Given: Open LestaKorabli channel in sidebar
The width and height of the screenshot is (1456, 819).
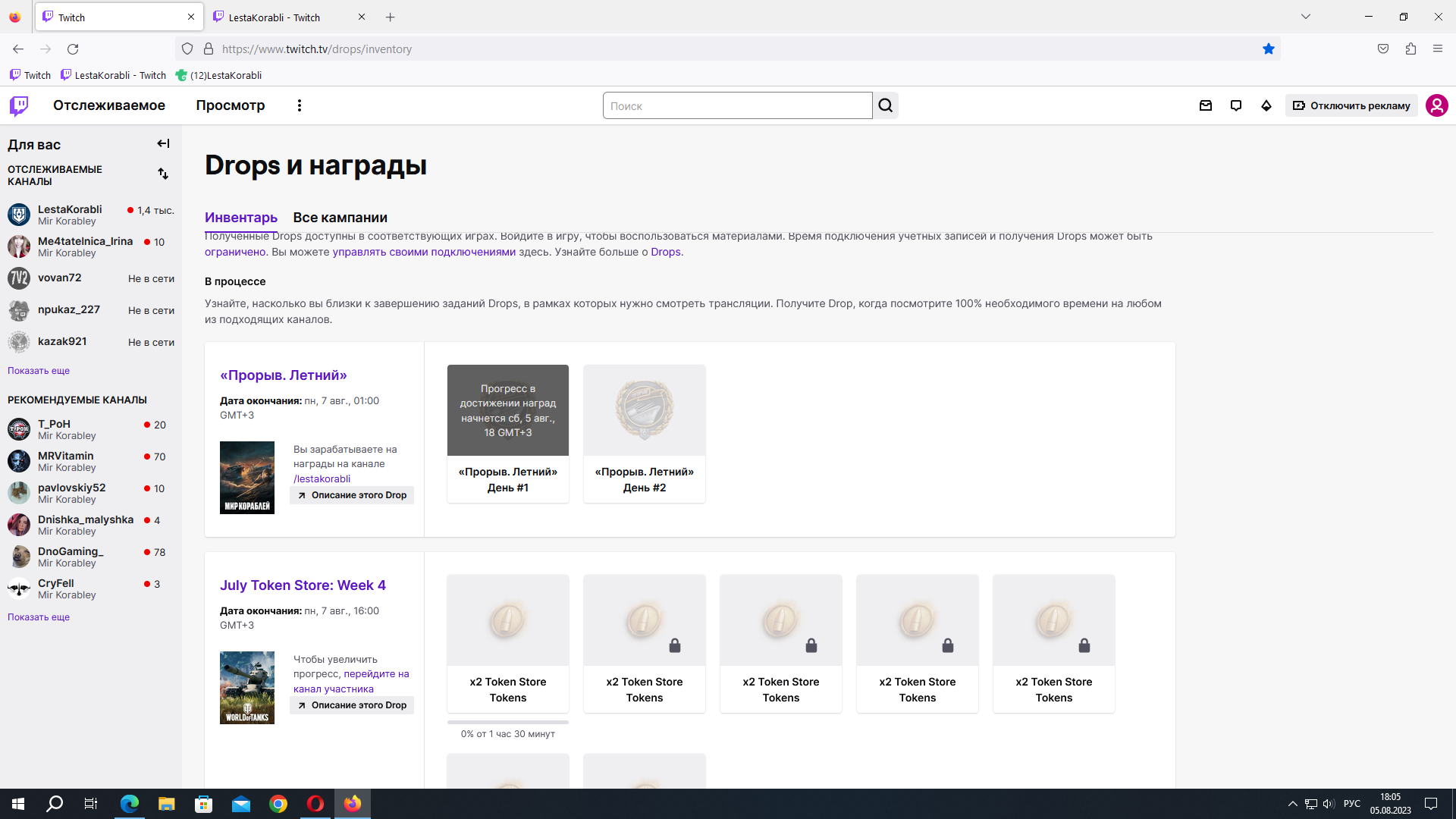Looking at the screenshot, I should pos(91,215).
